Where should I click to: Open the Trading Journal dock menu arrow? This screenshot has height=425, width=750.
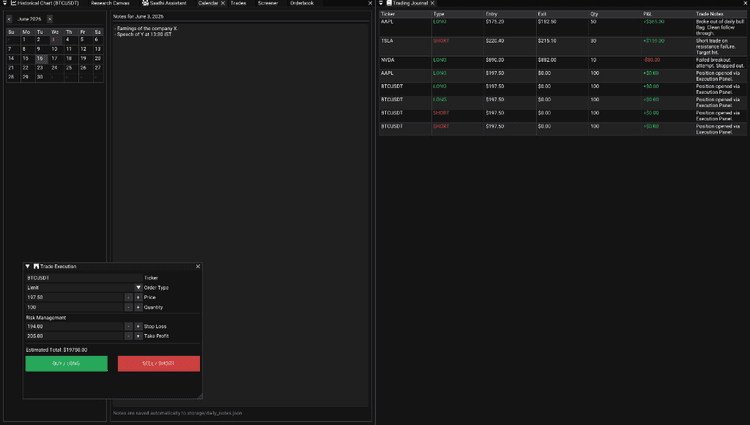tap(381, 3)
